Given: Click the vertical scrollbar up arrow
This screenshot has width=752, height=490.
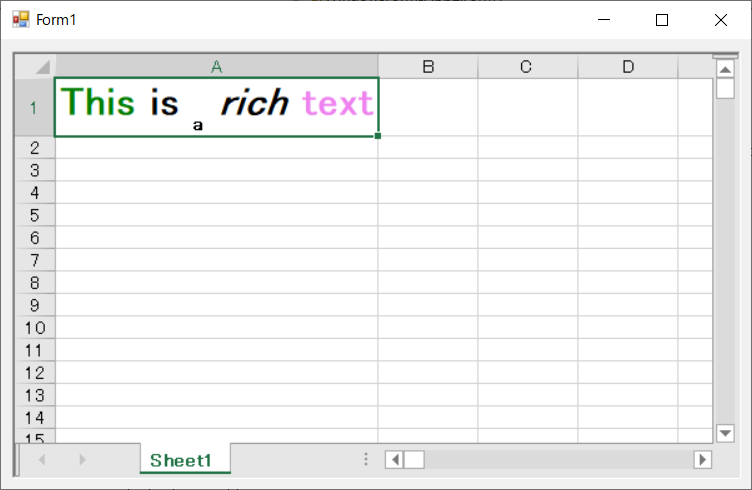Looking at the screenshot, I should pyautogui.click(x=725, y=69).
